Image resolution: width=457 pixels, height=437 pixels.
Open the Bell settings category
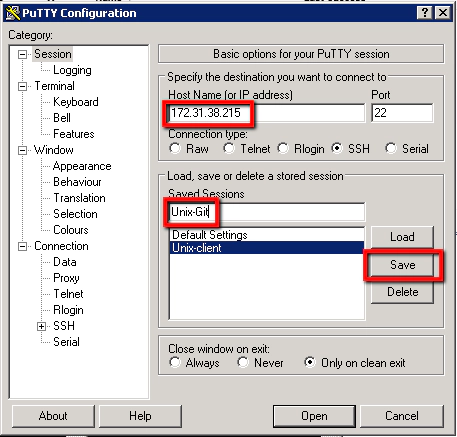[x=62, y=118]
